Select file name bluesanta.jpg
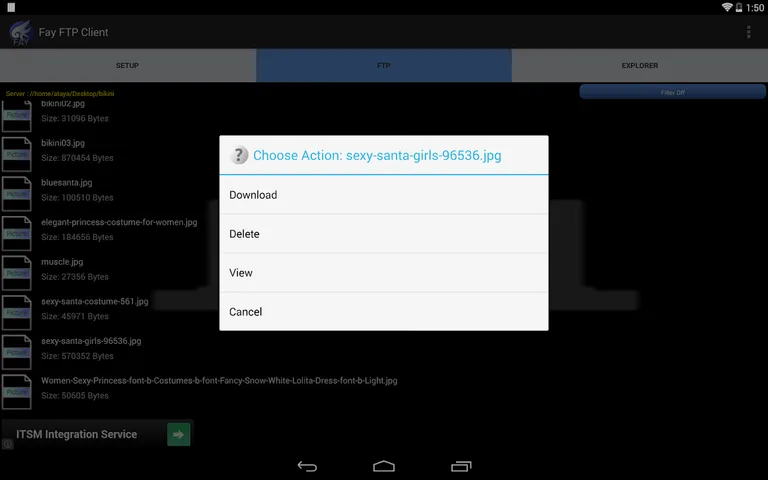The width and height of the screenshot is (768, 480). [67, 183]
